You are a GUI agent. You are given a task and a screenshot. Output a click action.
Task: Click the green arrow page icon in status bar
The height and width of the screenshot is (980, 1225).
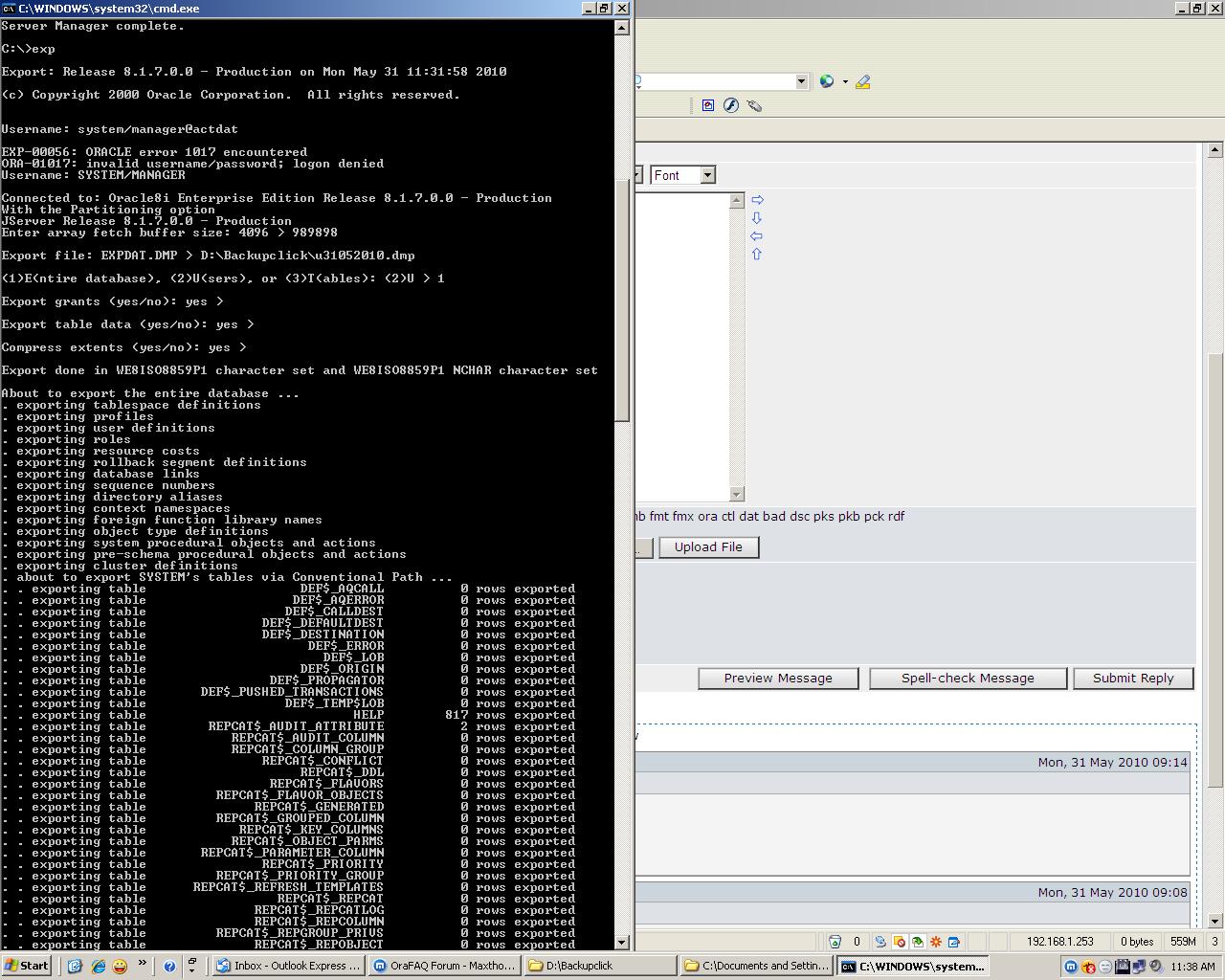point(918,942)
